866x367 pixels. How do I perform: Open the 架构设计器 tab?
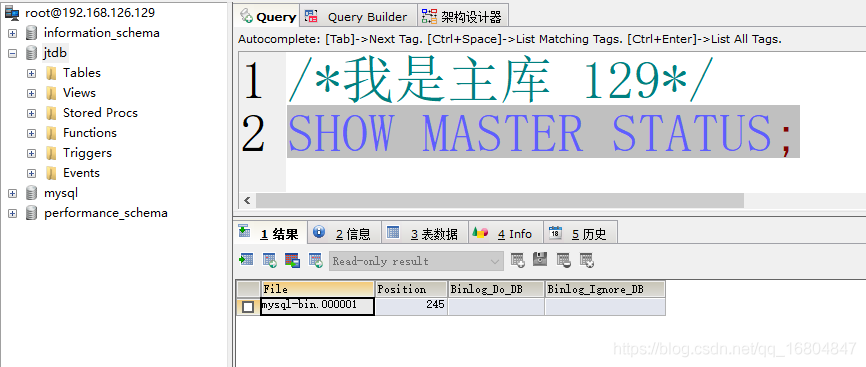(x=462, y=17)
